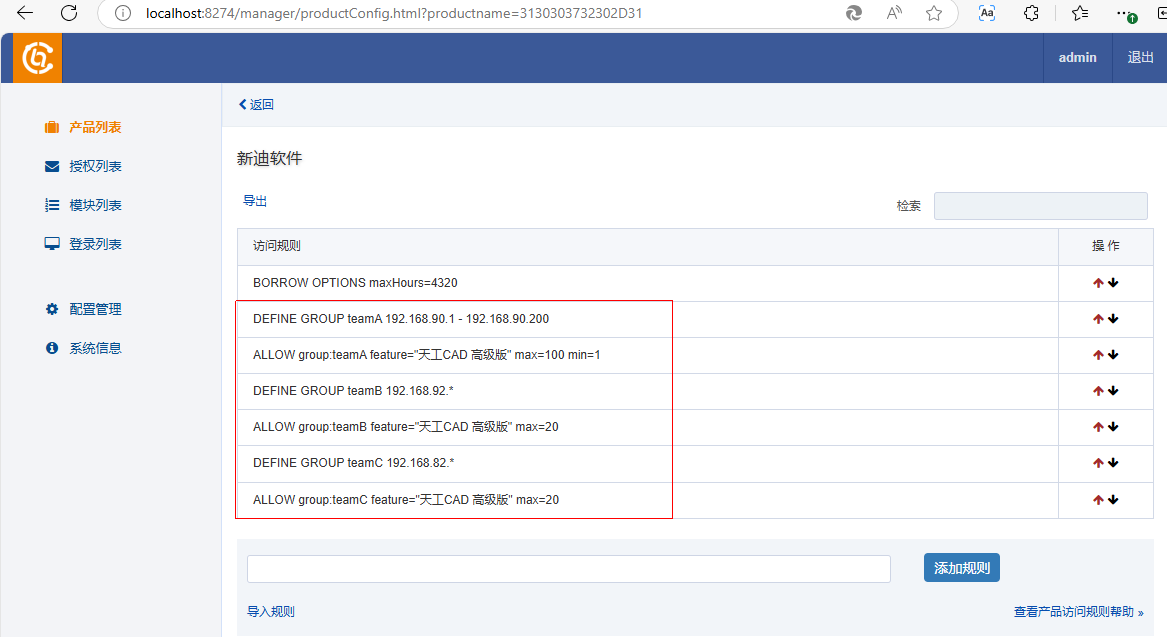Move the ALLOW group:teamA rule up
Viewport: 1167px width, 637px height.
[1098, 355]
